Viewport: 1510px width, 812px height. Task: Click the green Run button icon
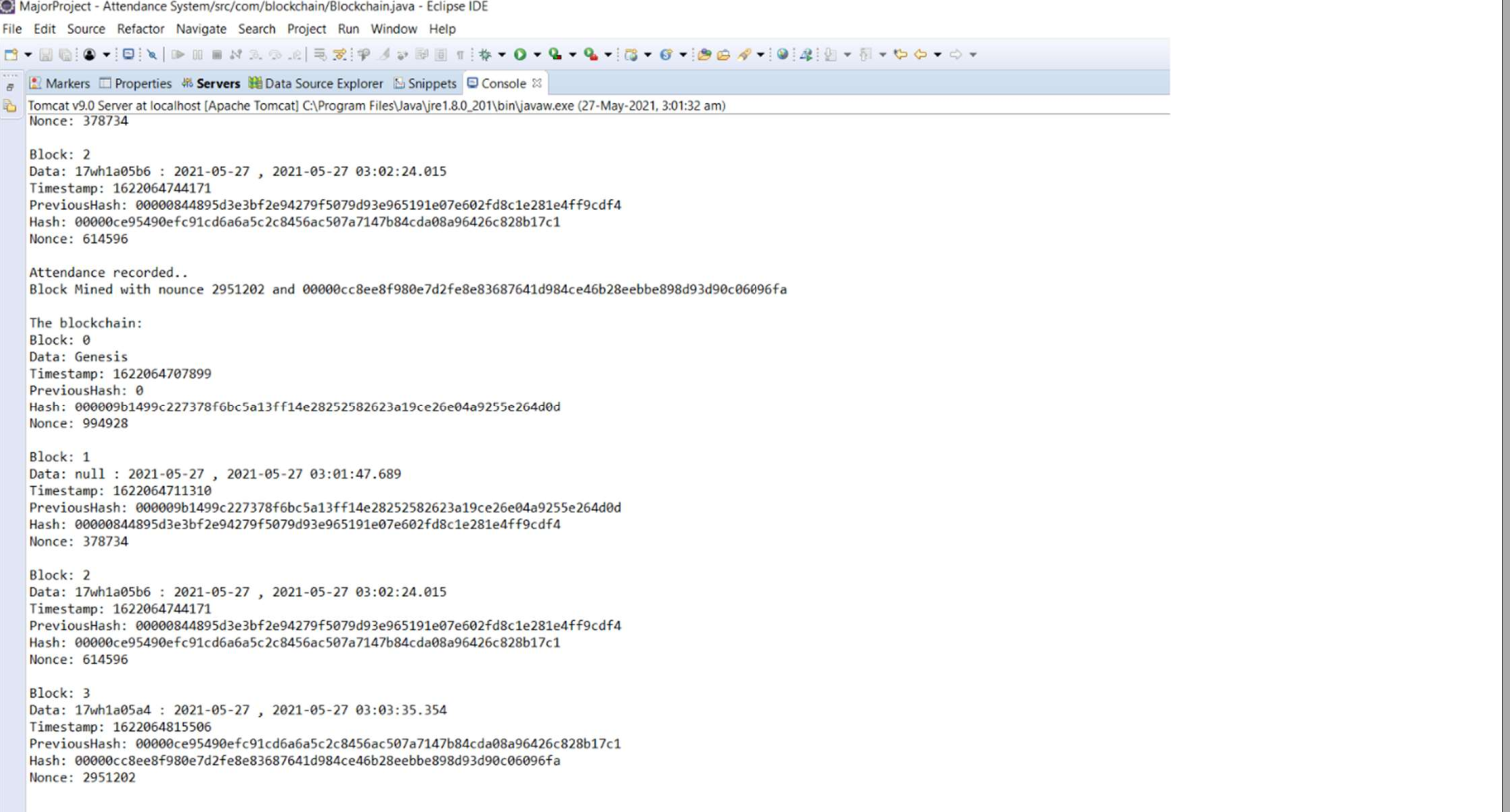coord(520,54)
